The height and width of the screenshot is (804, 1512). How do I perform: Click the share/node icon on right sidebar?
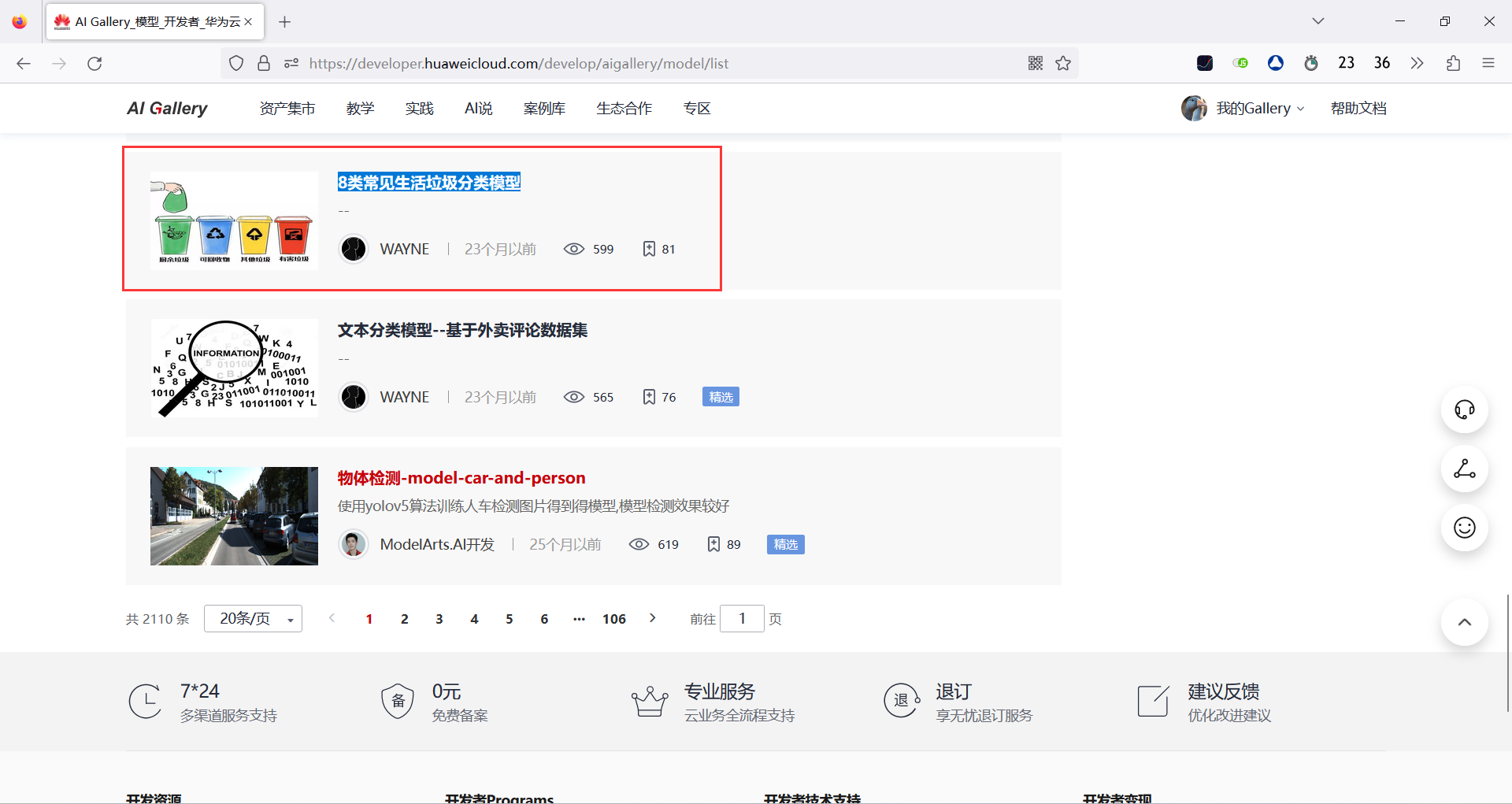pos(1464,469)
